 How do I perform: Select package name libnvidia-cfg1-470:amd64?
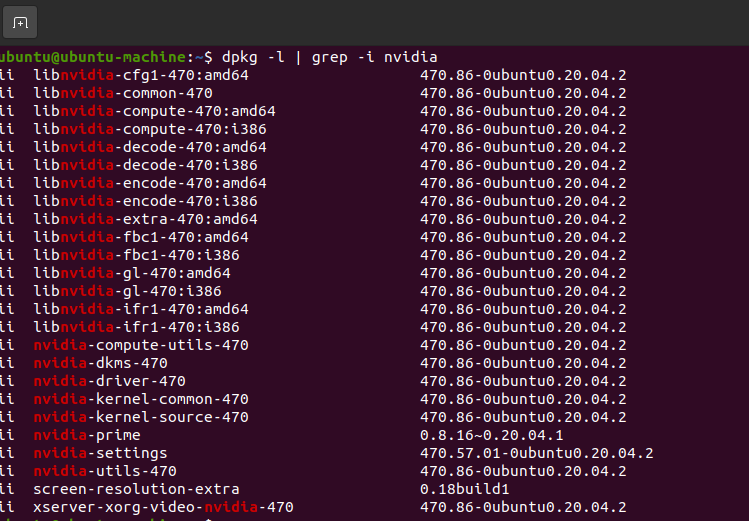pos(141,75)
